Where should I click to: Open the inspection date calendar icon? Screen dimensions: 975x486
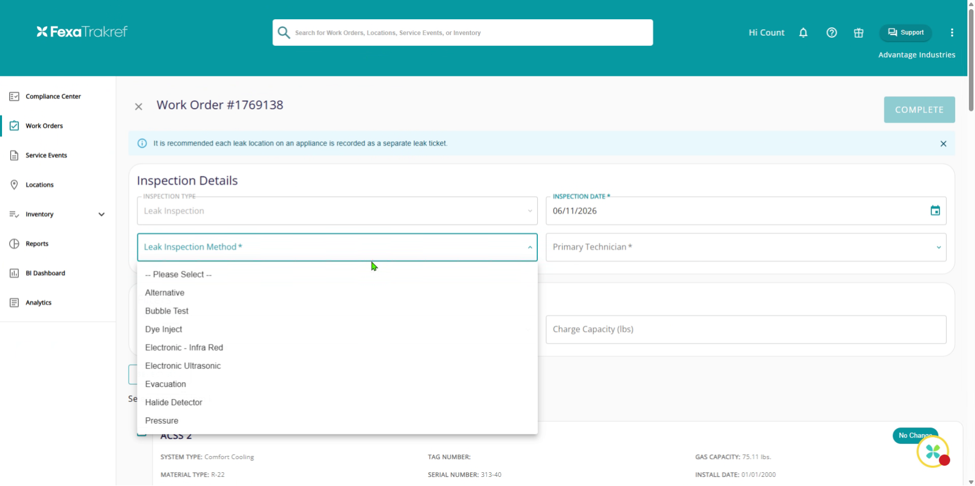935,211
